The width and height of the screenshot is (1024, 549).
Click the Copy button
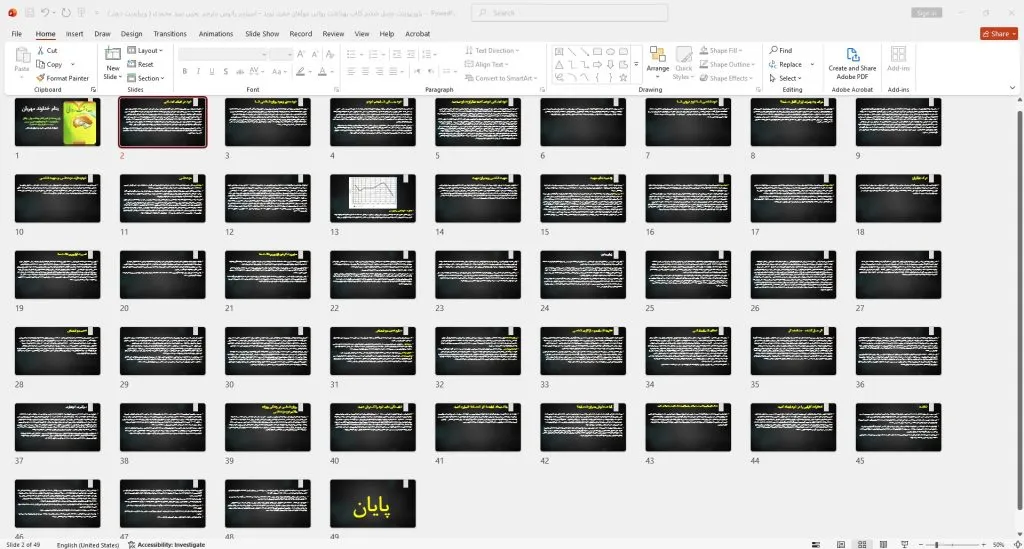pyautogui.click(x=50, y=65)
